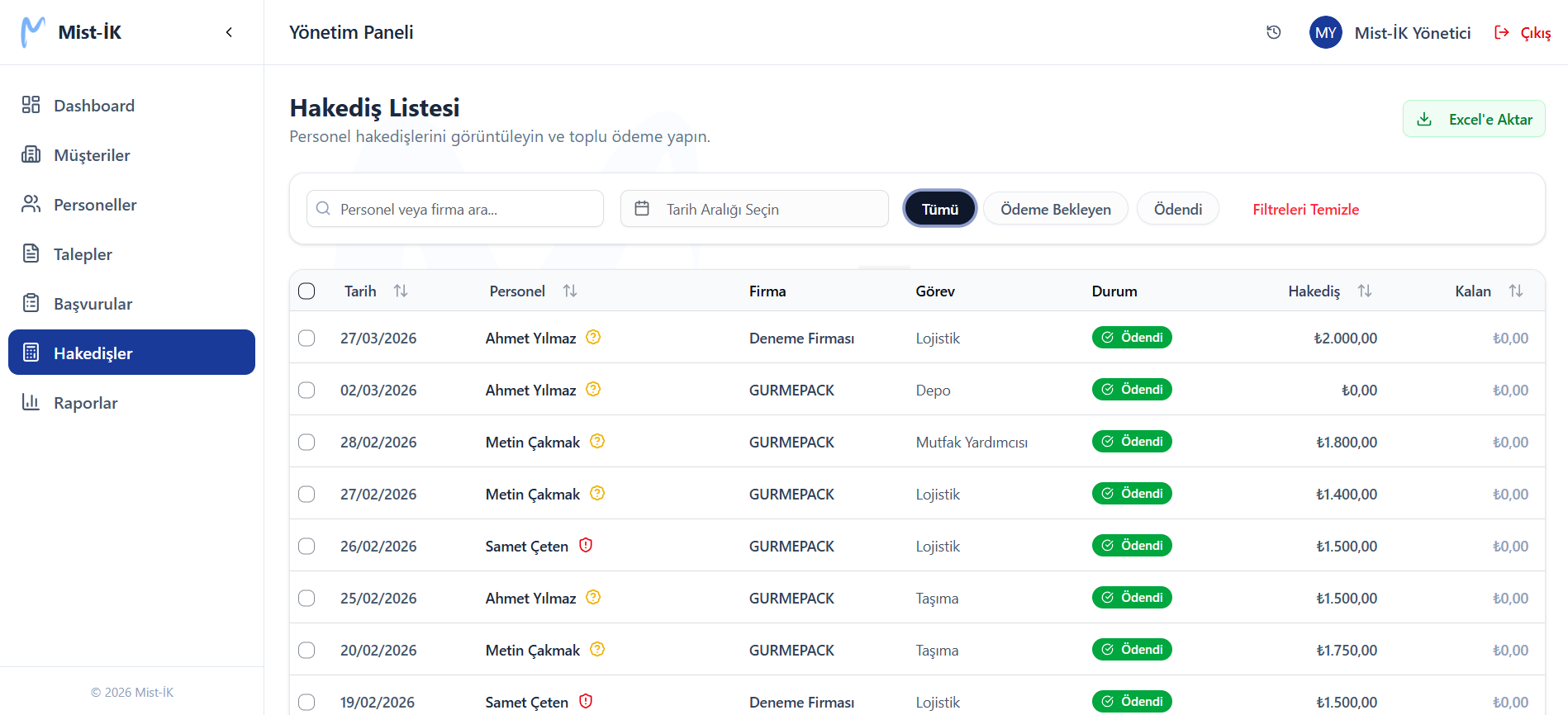Sort the Personel column
This screenshot has width=1568, height=715.
(570, 291)
